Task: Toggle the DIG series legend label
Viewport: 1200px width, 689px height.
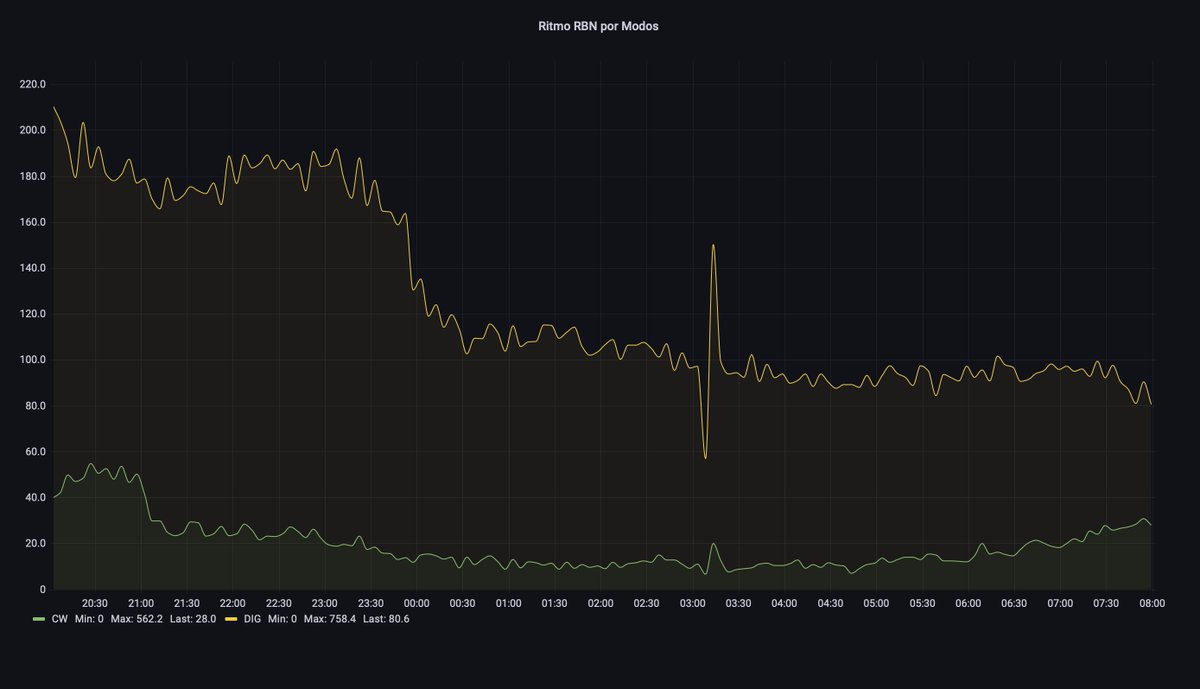Action: click(250, 619)
